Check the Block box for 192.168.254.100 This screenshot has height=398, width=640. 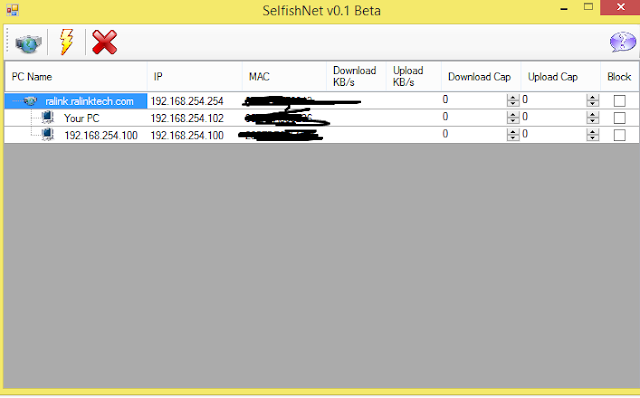tap(619, 135)
